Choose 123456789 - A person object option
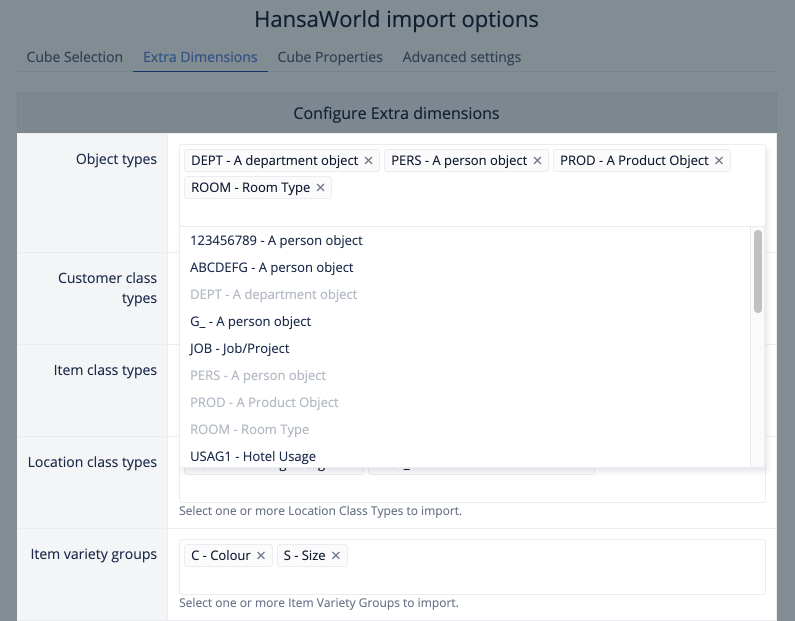Screen dimensions: 795x621 [x=276, y=240]
